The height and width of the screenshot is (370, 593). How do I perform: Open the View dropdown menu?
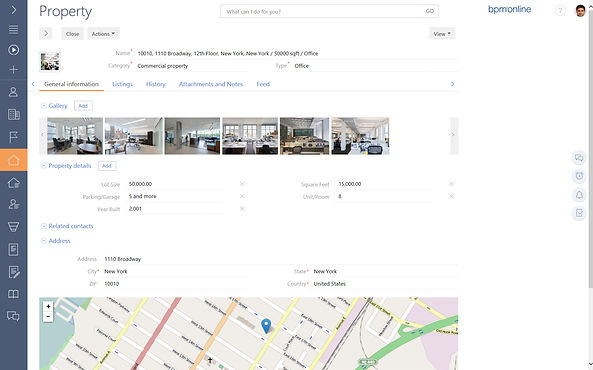pyautogui.click(x=442, y=34)
